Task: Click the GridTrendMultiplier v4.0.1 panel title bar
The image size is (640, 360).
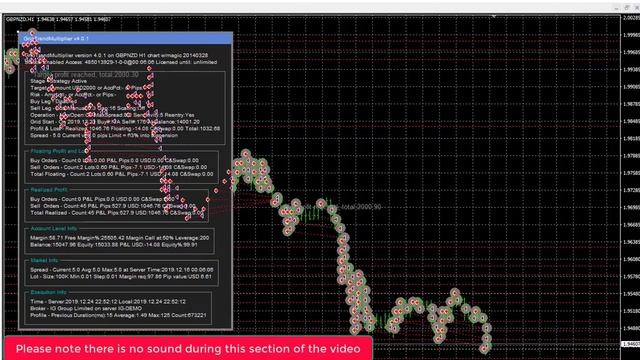Action: pos(126,38)
